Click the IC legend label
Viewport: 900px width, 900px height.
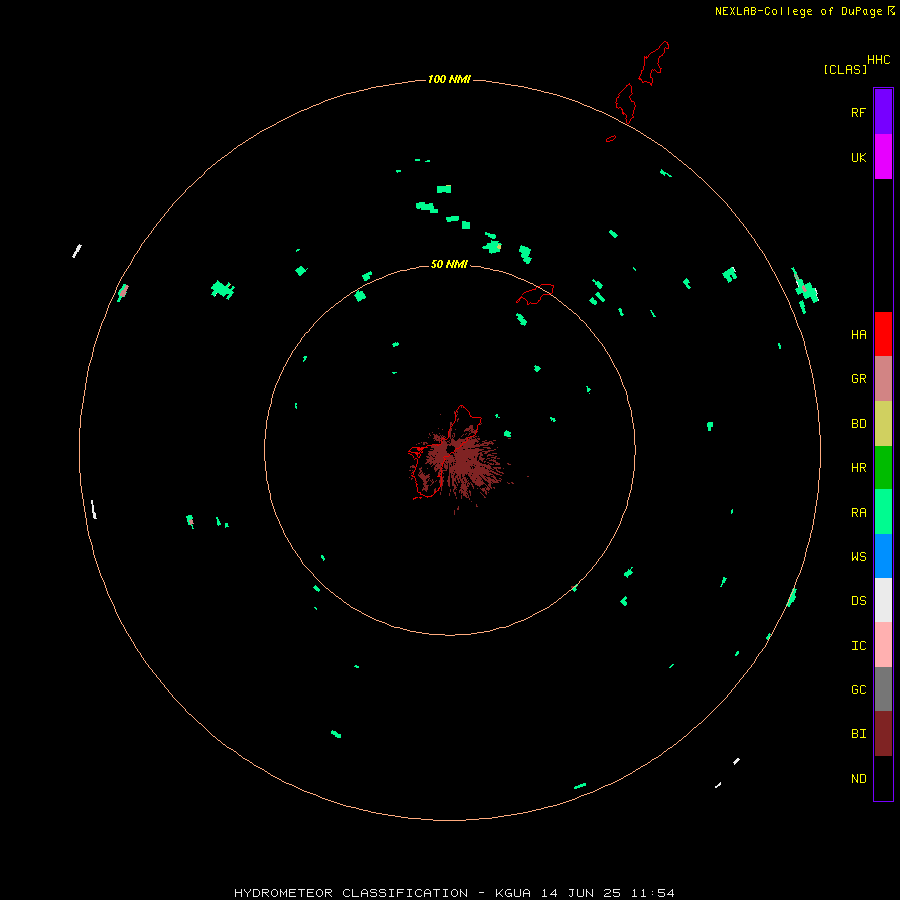click(858, 645)
